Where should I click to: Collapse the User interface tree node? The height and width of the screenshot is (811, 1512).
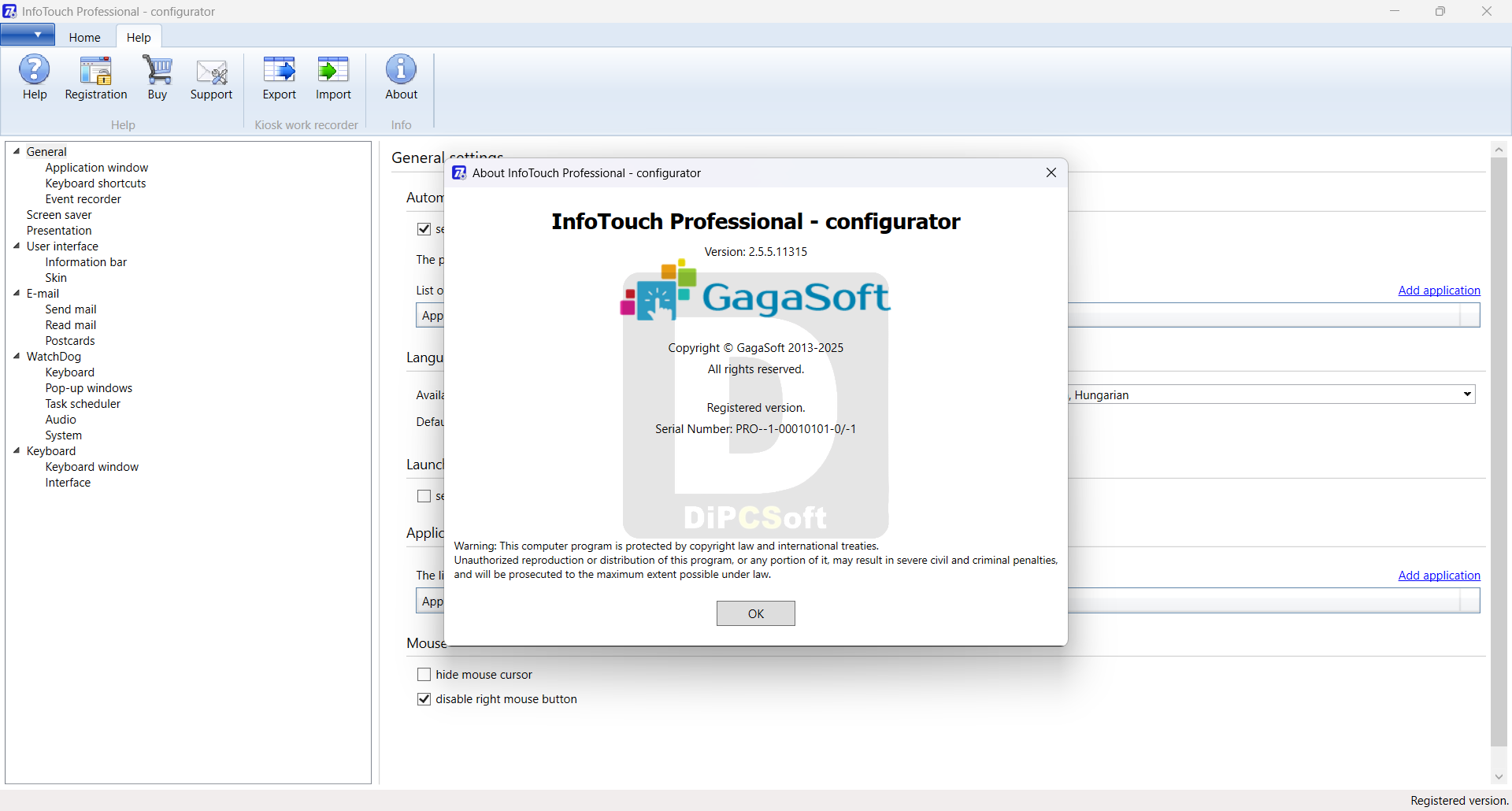coord(17,246)
